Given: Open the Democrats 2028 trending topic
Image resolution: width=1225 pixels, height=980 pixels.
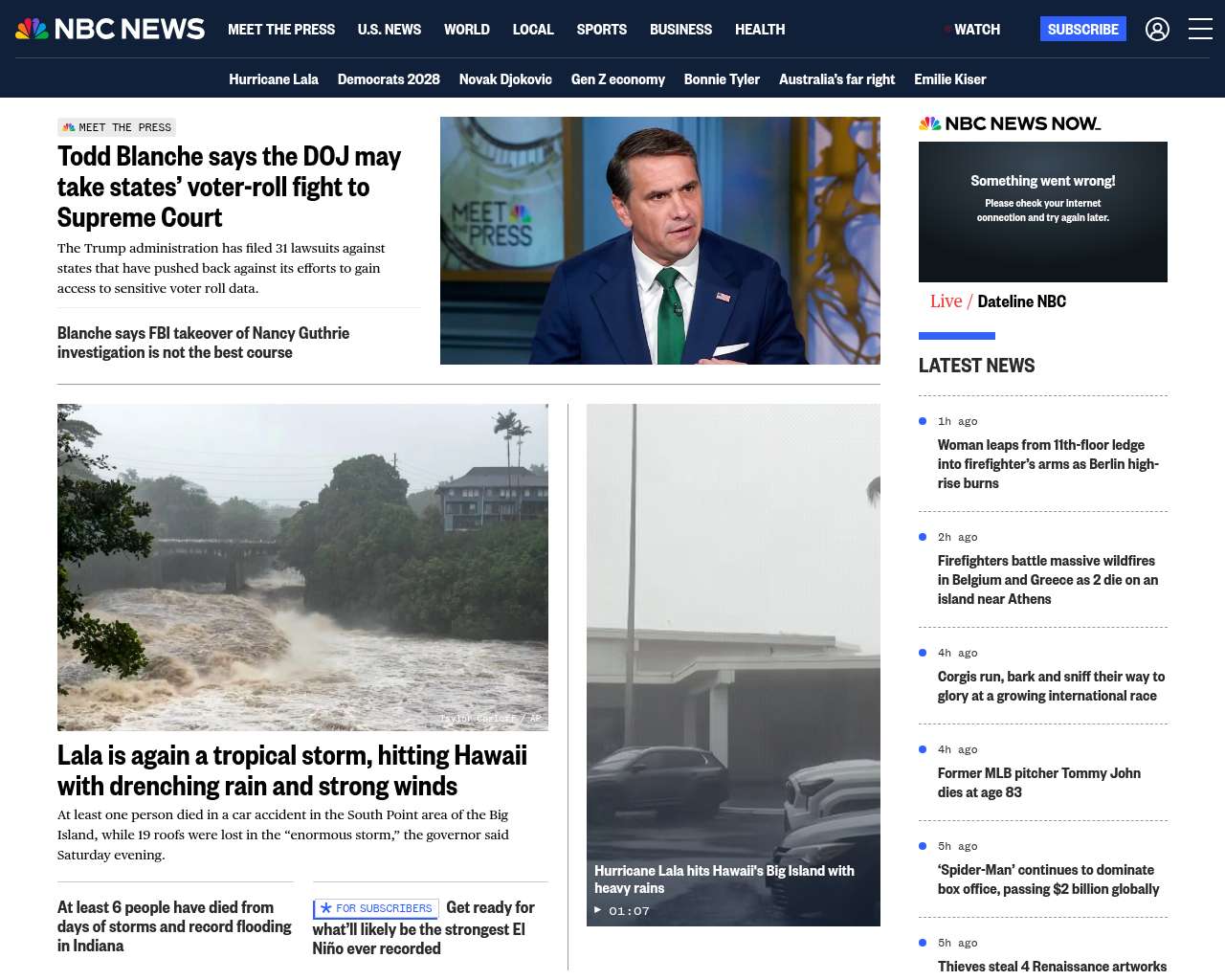Looking at the screenshot, I should coord(389,79).
